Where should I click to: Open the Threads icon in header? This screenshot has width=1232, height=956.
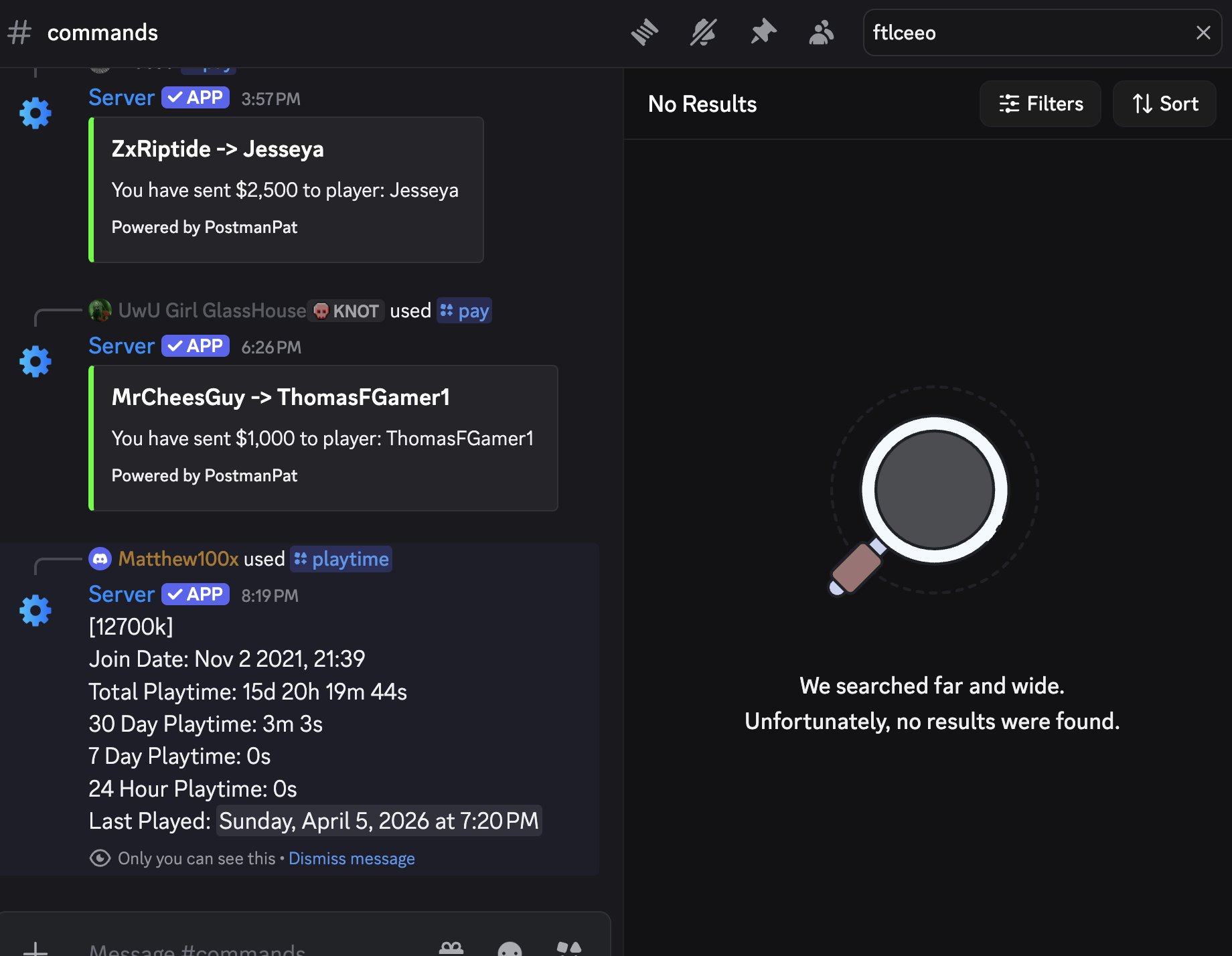tap(644, 32)
